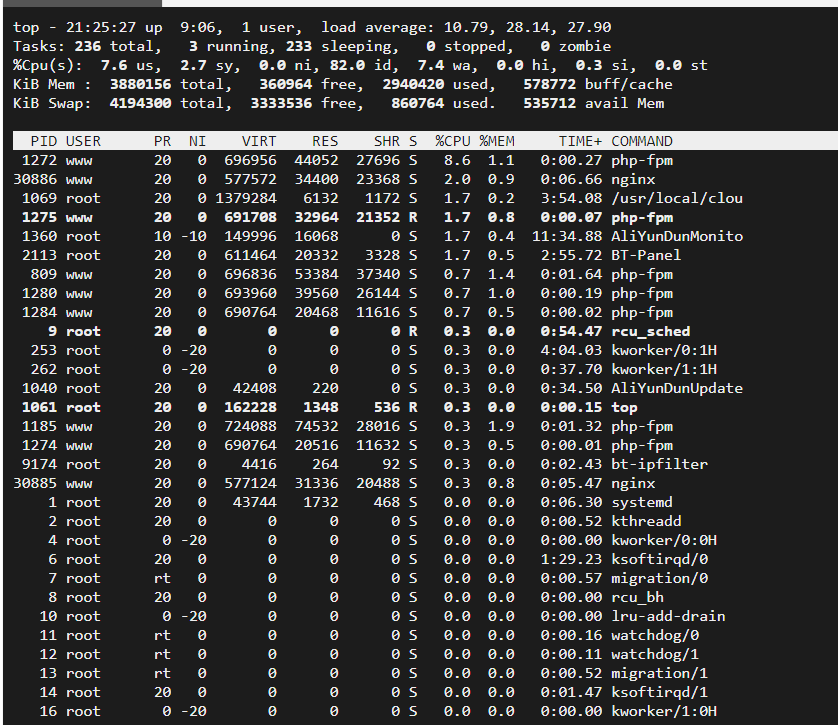Click the kthreadd command

click(646, 521)
